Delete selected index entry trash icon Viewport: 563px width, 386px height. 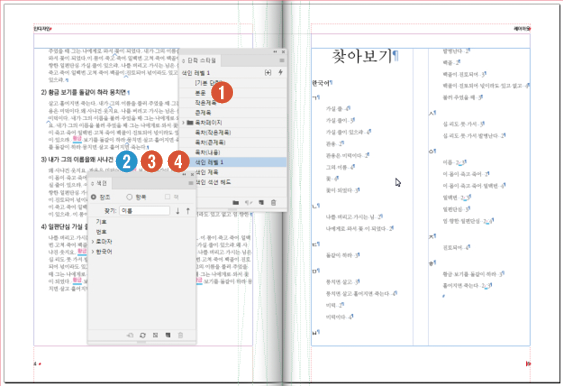181,335
